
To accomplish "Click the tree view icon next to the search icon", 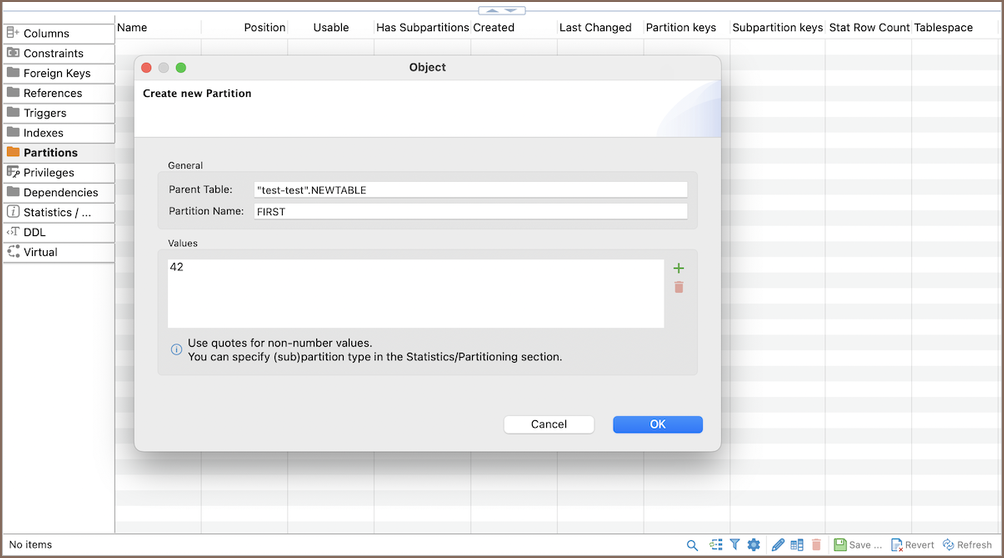I will [x=716, y=545].
